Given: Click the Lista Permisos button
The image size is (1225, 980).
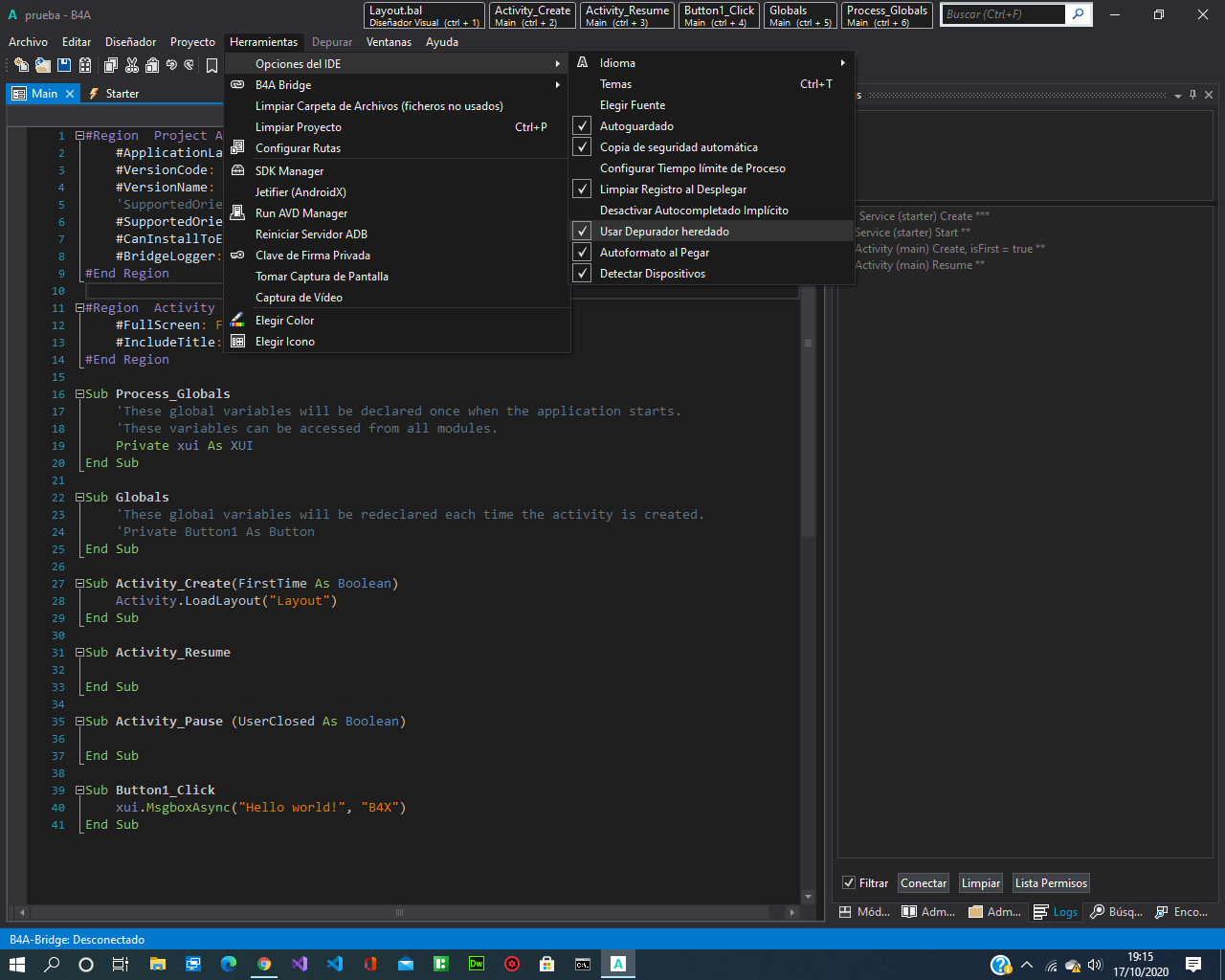Looking at the screenshot, I should (1051, 883).
